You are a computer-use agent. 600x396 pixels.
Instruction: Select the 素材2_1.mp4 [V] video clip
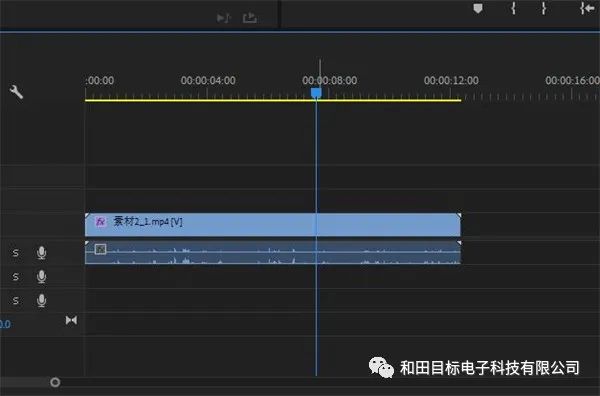(273, 225)
